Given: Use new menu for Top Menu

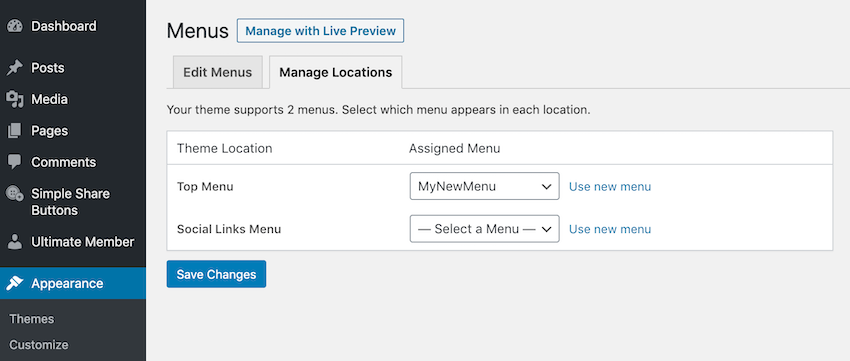Looking at the screenshot, I should (x=610, y=186).
